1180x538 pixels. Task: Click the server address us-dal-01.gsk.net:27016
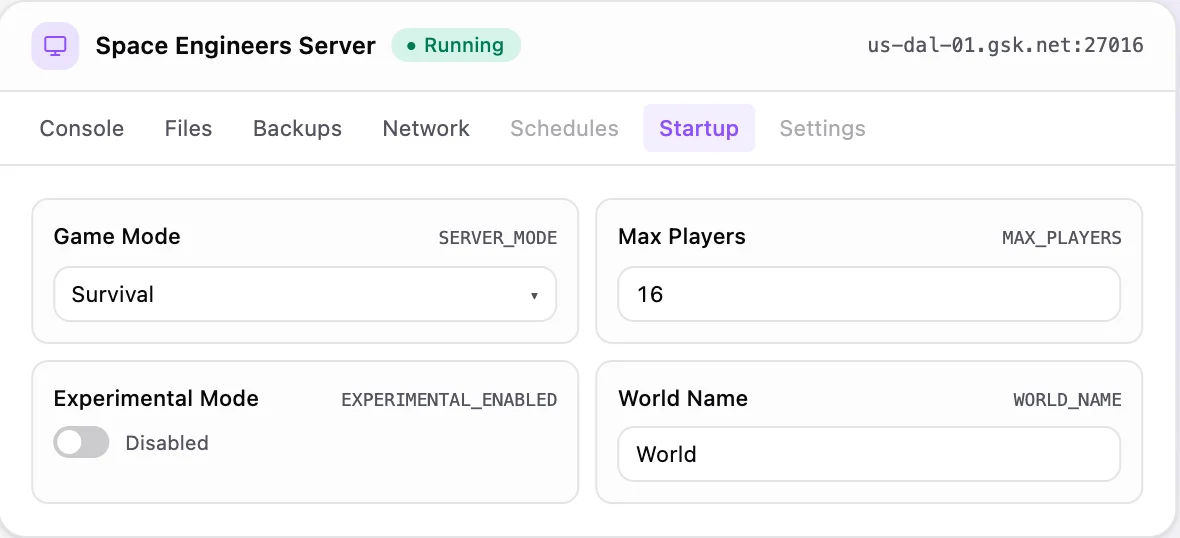pos(1005,45)
